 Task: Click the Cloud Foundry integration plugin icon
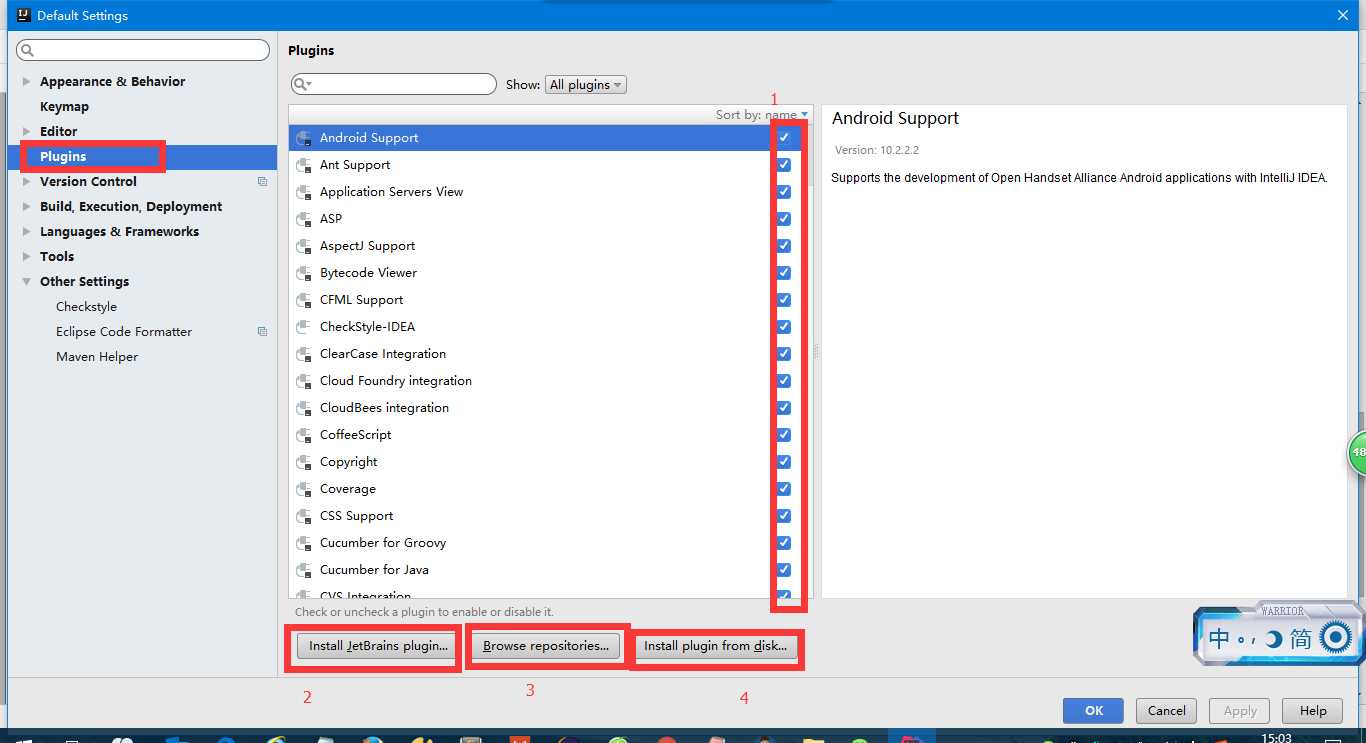304,381
